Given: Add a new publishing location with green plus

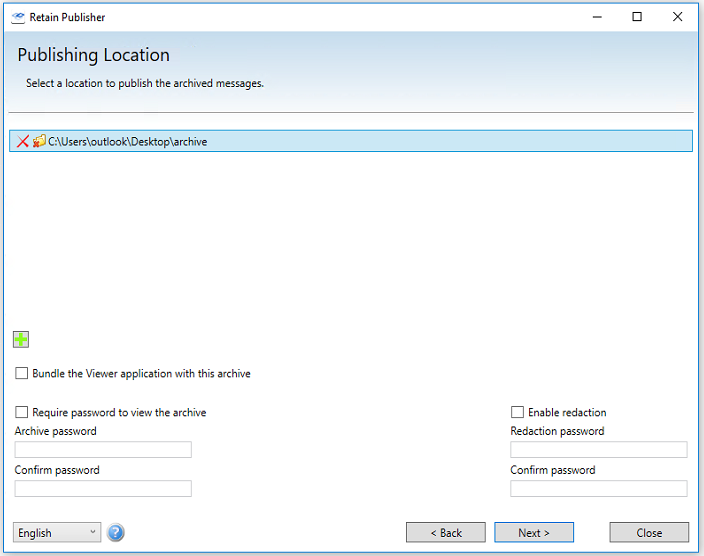Looking at the screenshot, I should 21,340.
